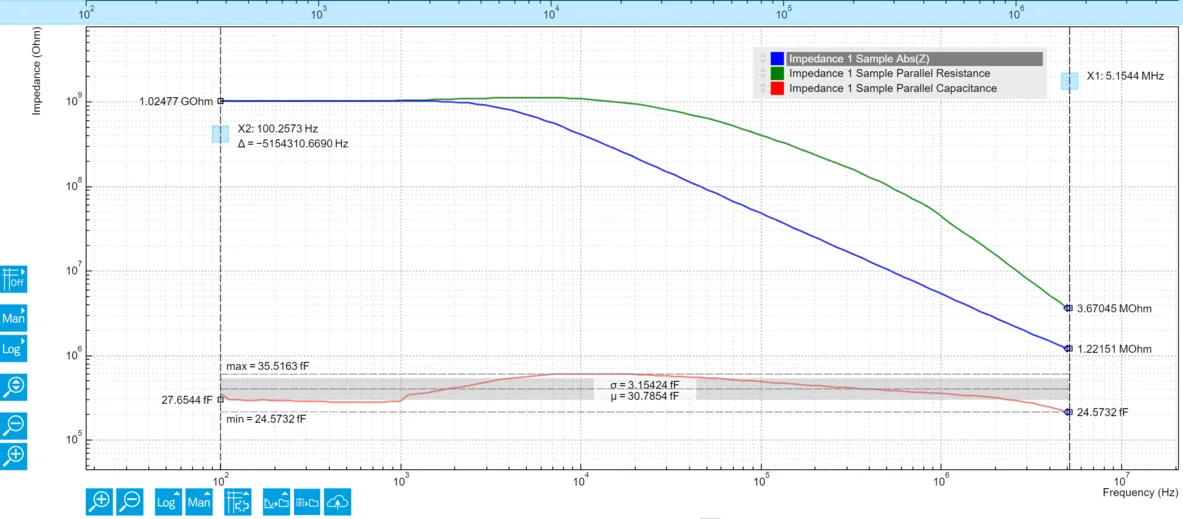Open horizontal axis Log mapping dropdown

point(167,500)
